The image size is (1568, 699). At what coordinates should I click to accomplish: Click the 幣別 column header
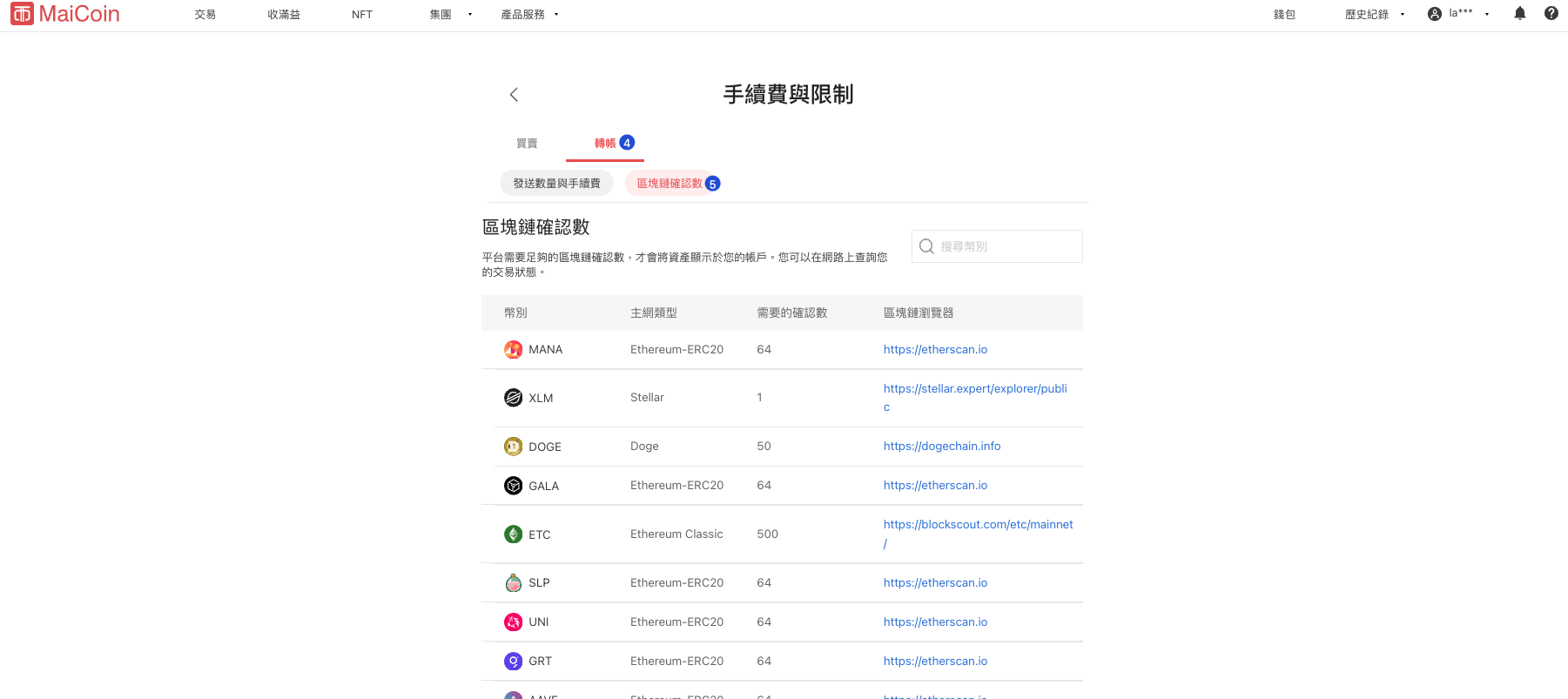coord(515,313)
